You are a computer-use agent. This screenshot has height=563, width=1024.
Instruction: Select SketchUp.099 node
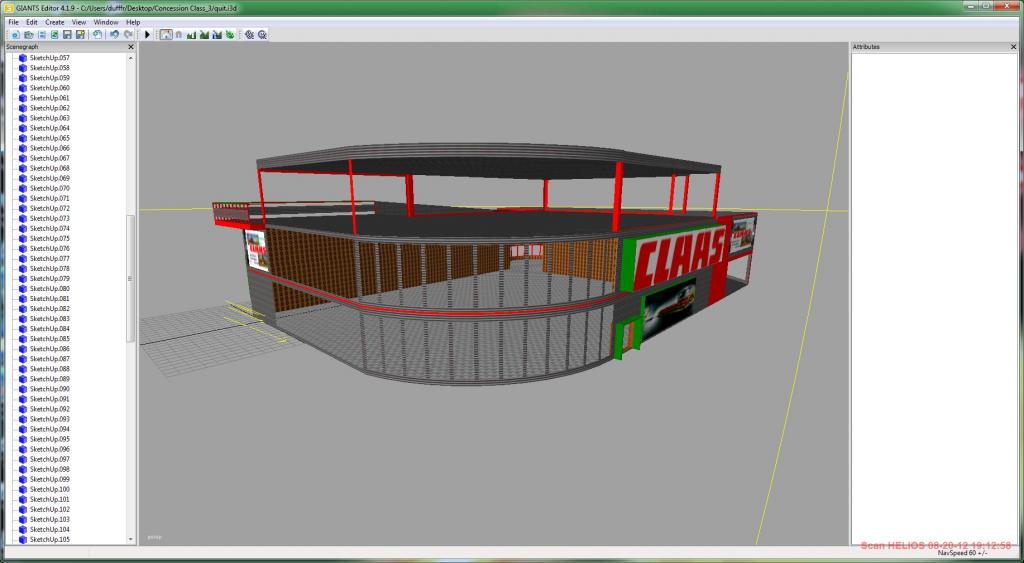coord(50,479)
